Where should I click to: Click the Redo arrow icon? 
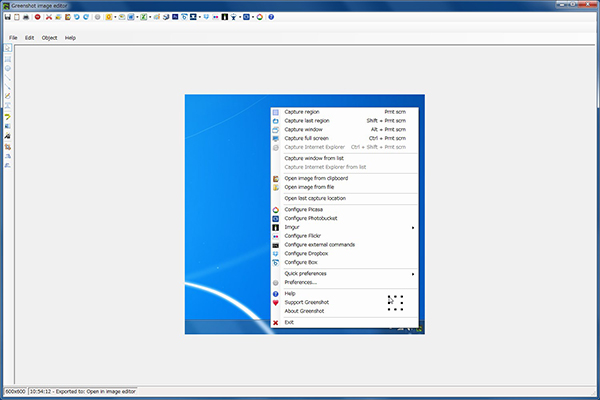[x=86, y=17]
